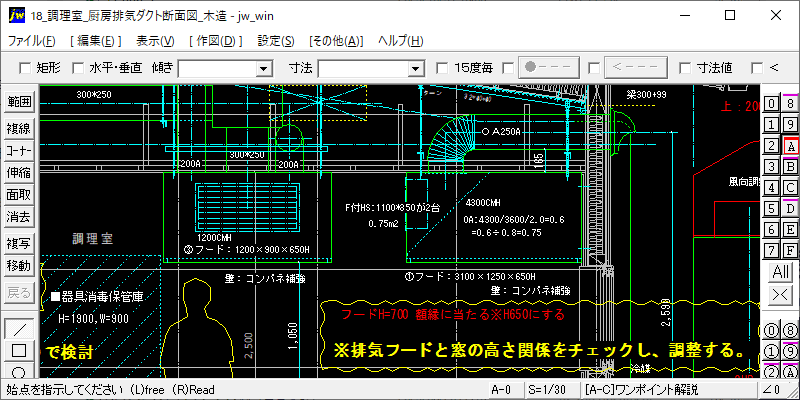Toggle square layer 8 button
The width and height of the screenshot is (800, 400).
pyautogui.click(x=790, y=104)
